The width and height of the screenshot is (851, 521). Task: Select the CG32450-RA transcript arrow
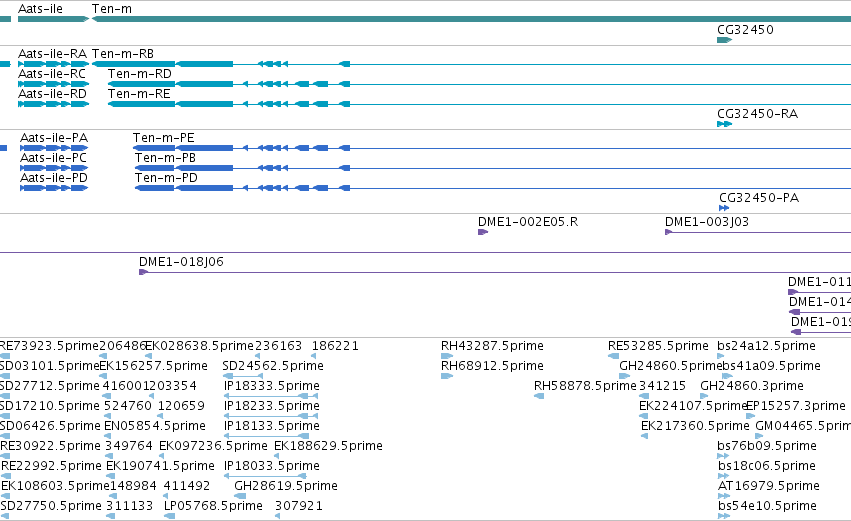(x=725, y=124)
